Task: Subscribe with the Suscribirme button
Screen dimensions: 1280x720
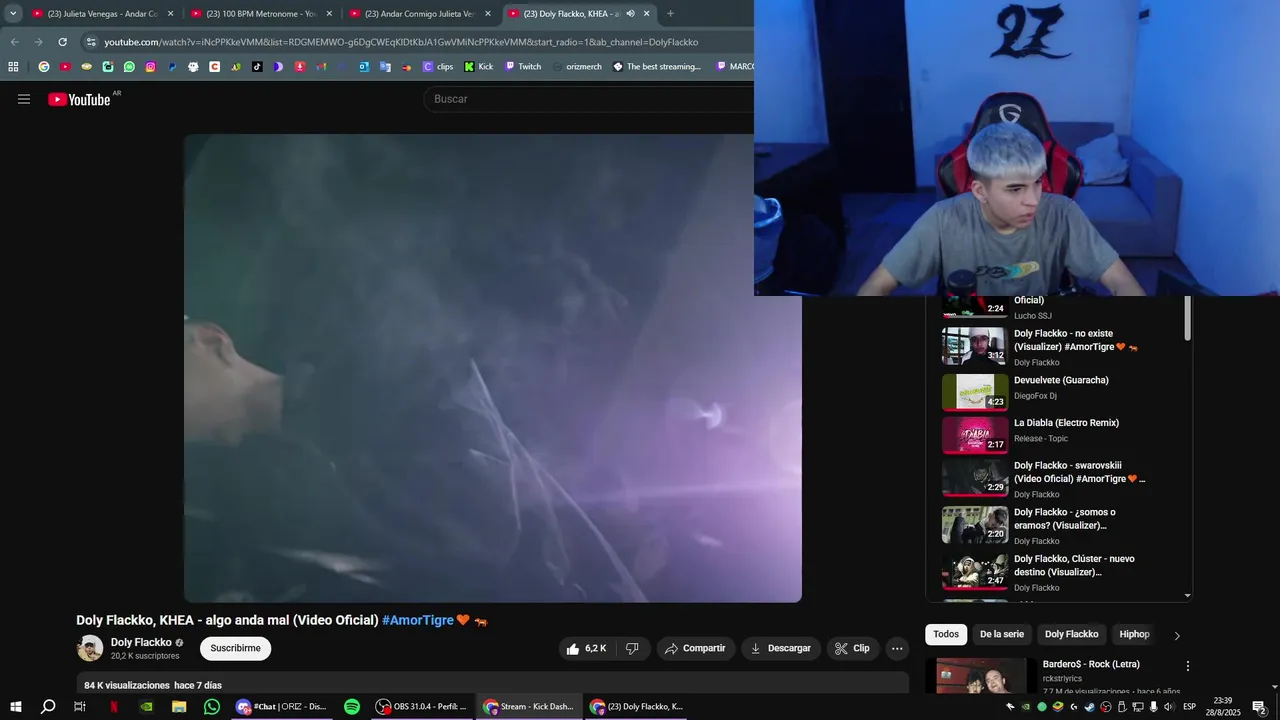Action: click(x=235, y=648)
